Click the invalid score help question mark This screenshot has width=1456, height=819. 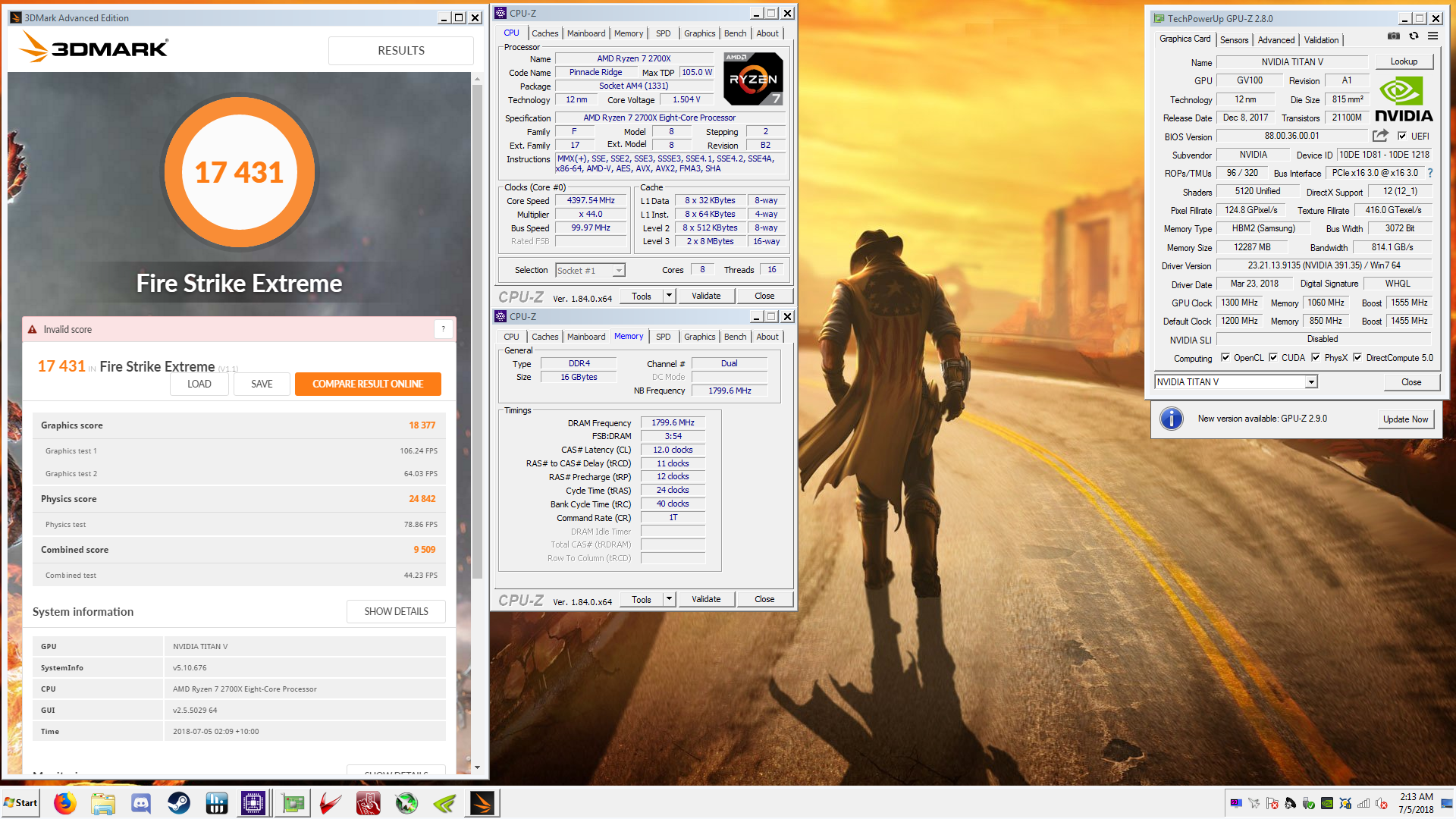point(444,329)
